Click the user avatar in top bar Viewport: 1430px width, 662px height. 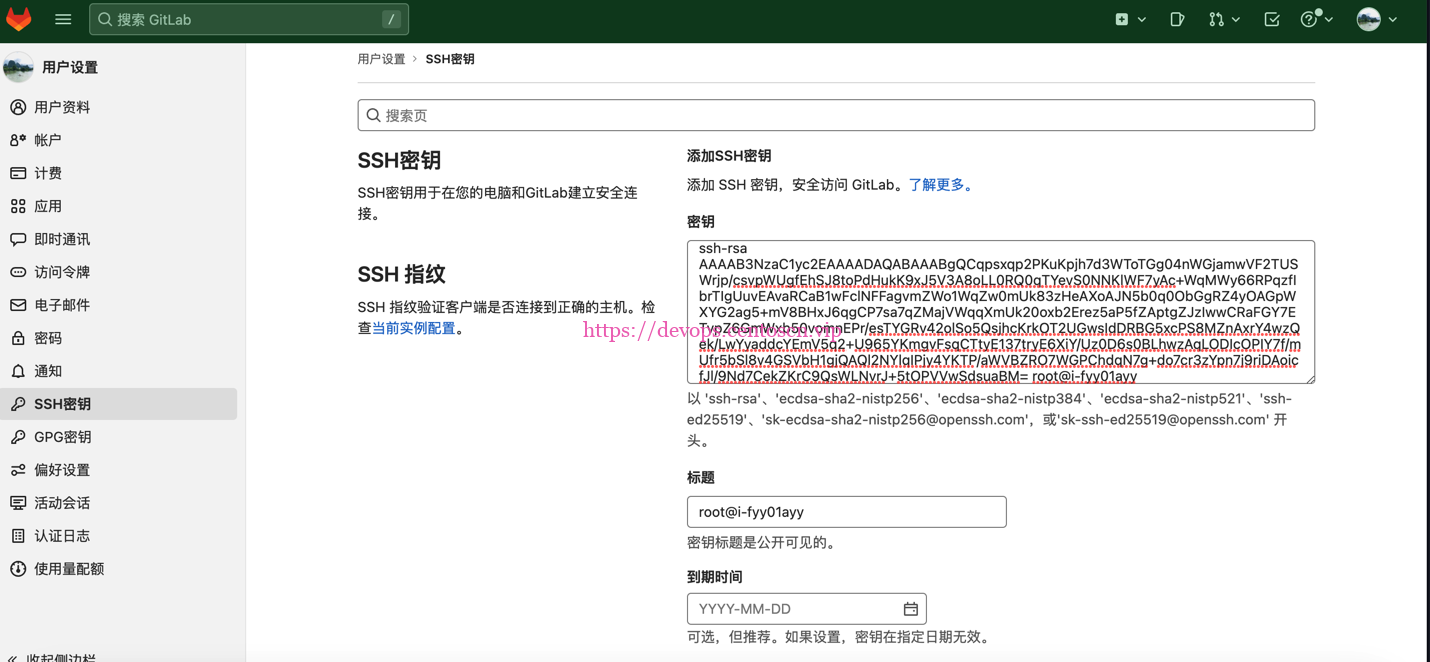click(x=1368, y=18)
